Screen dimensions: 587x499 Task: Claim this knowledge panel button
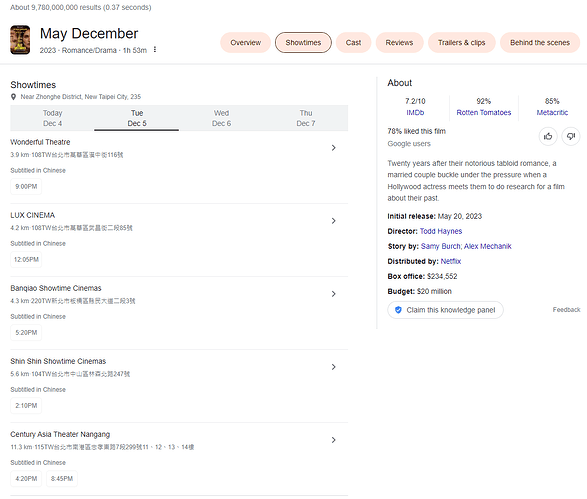[445, 310]
